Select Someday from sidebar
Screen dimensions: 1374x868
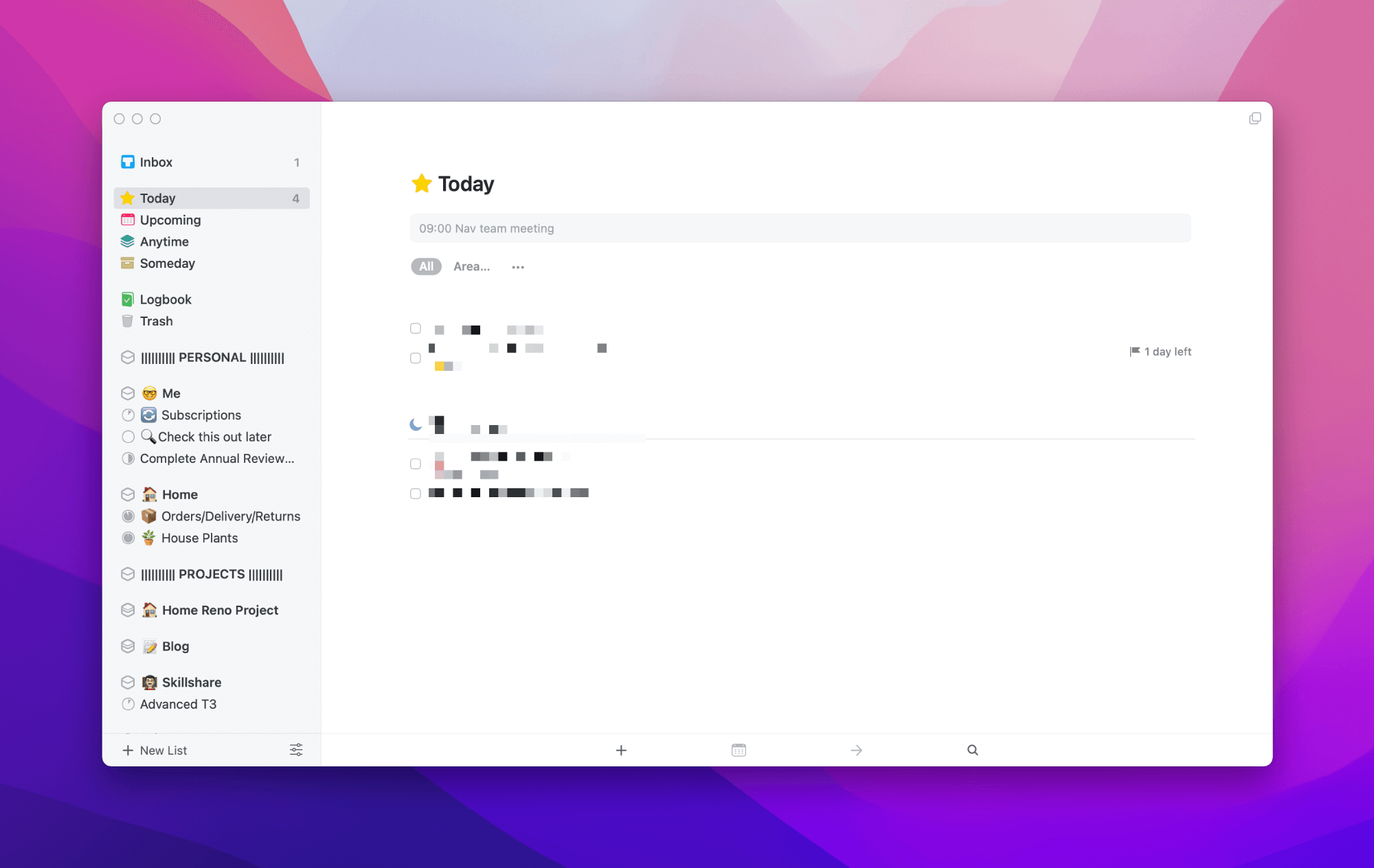[168, 262]
